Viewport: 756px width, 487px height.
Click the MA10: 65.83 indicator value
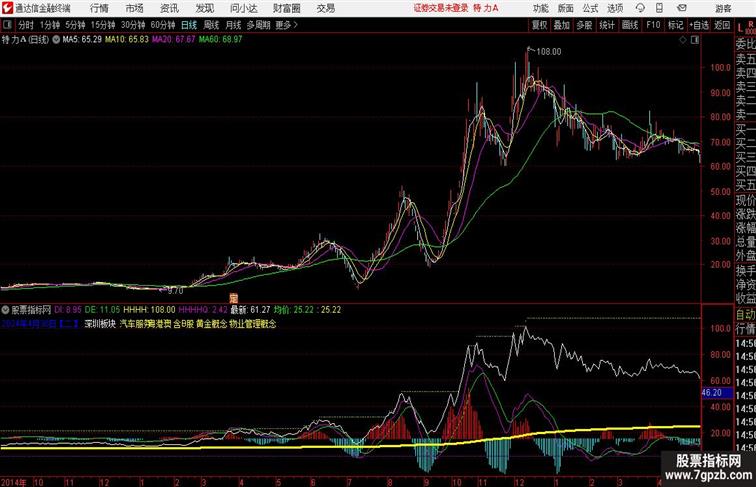[x=127, y=40]
